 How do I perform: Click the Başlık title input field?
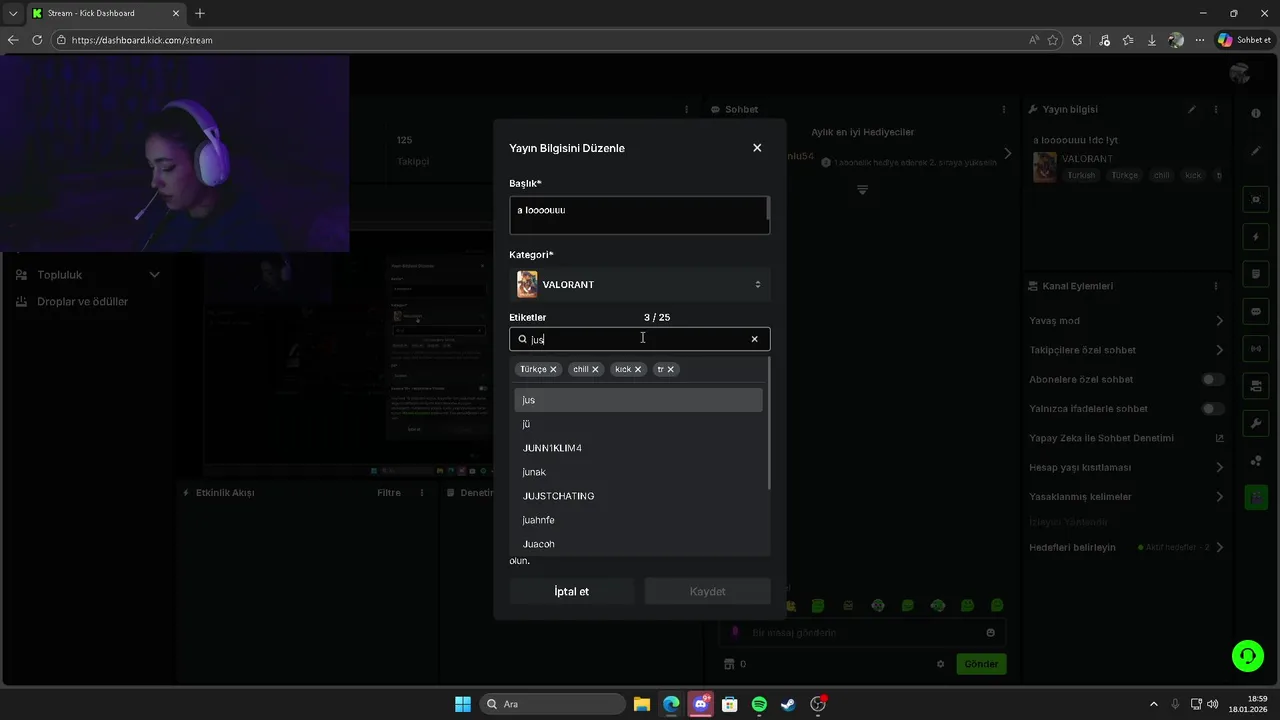coord(640,215)
